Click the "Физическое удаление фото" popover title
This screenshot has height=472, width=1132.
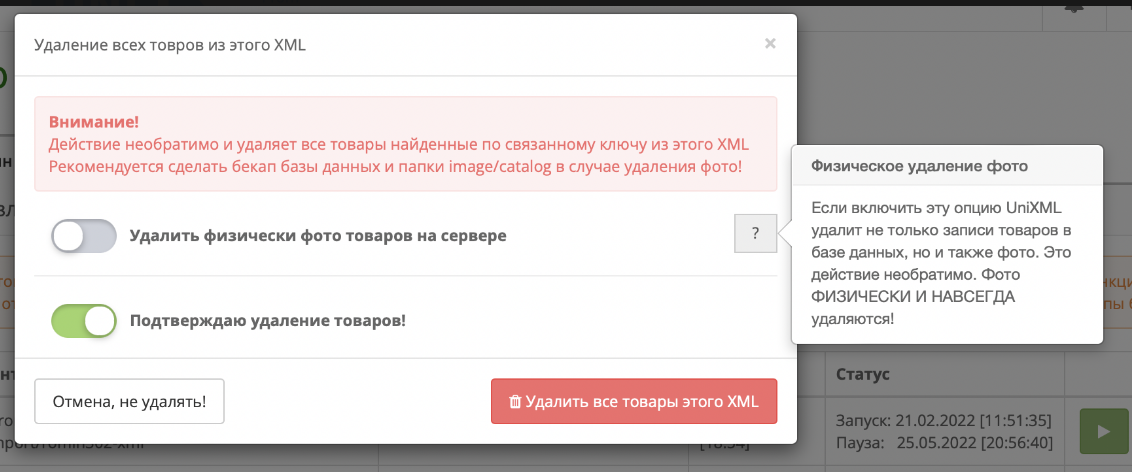919,165
